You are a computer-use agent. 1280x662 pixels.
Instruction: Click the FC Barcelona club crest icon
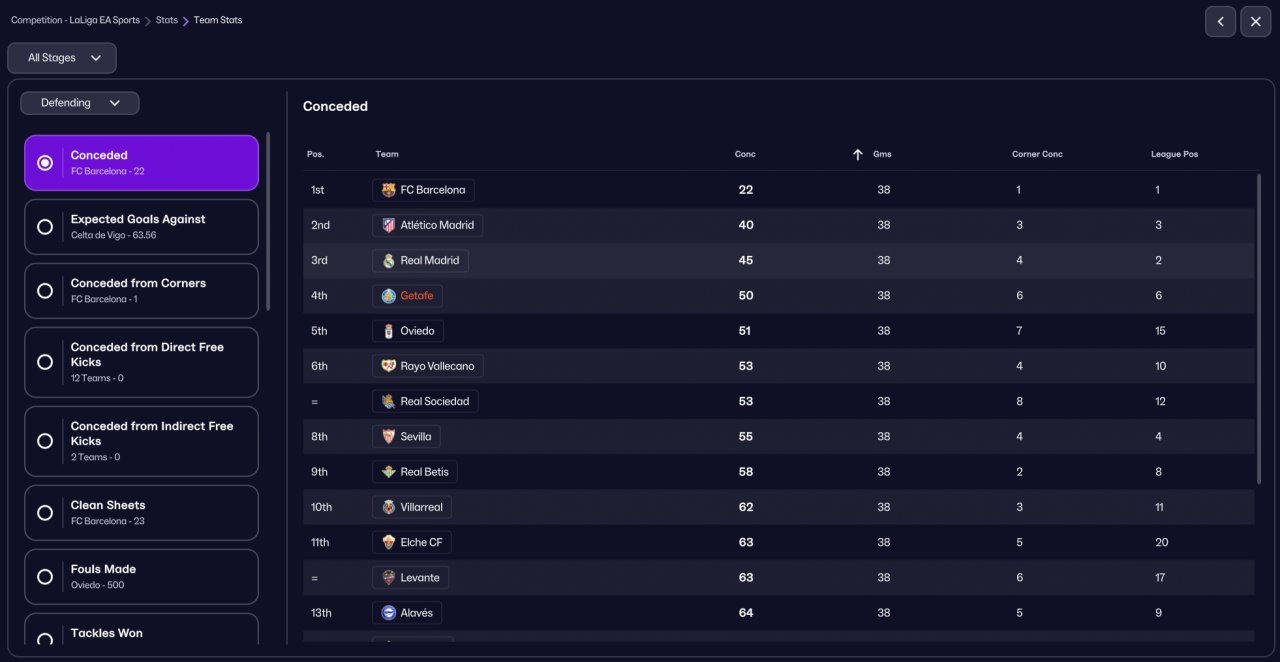click(389, 190)
